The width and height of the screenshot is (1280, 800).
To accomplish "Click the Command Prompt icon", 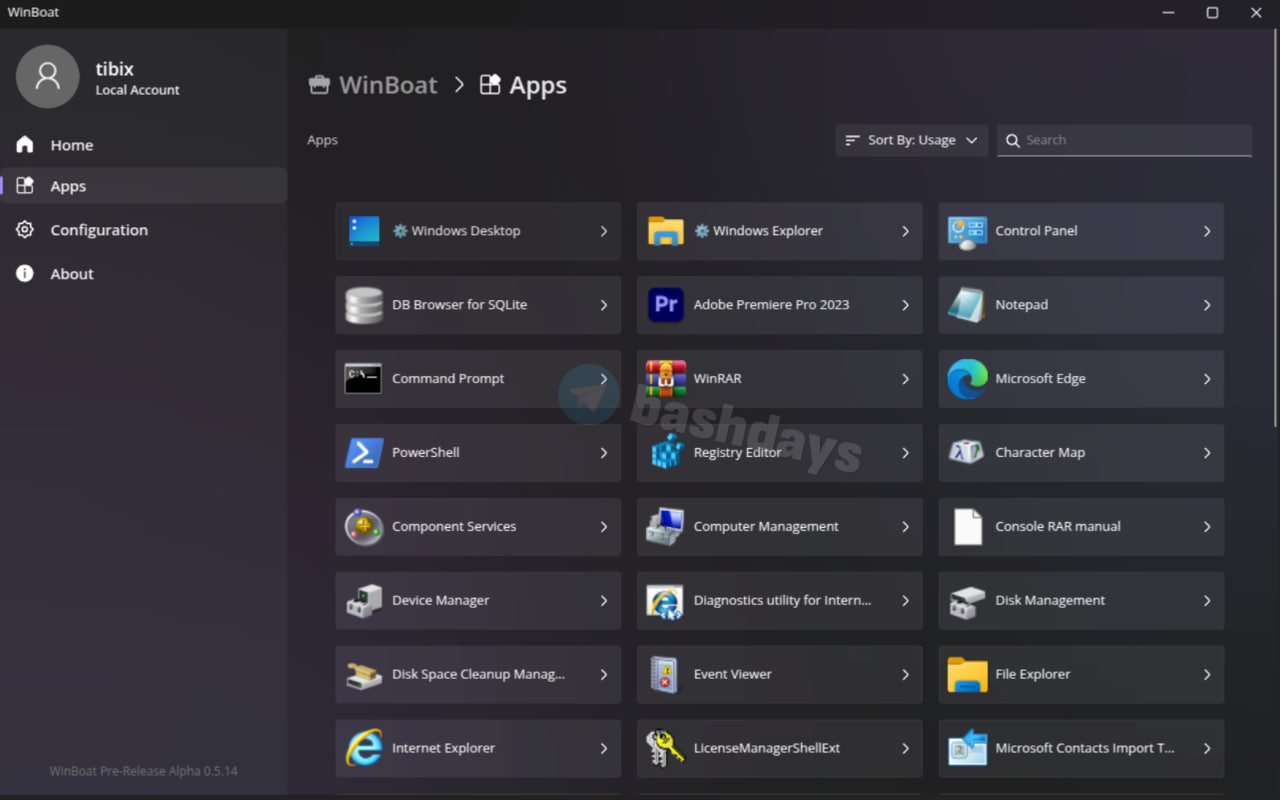I will (x=363, y=379).
